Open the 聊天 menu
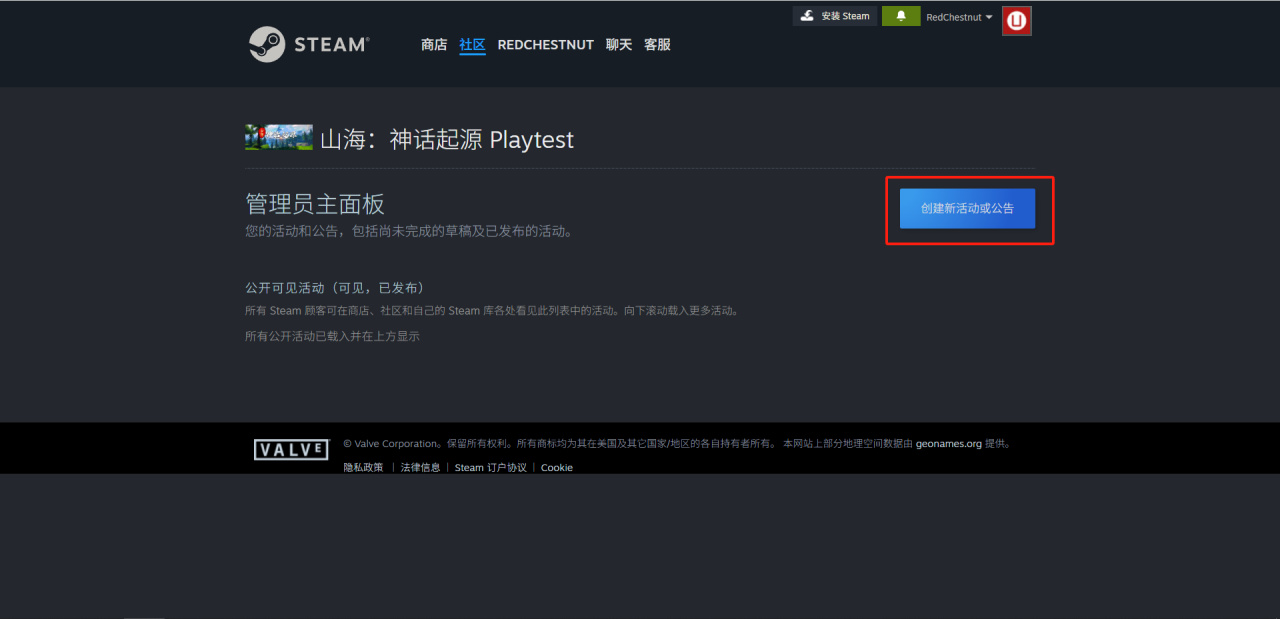Image resolution: width=1280 pixels, height=619 pixels. tap(619, 45)
